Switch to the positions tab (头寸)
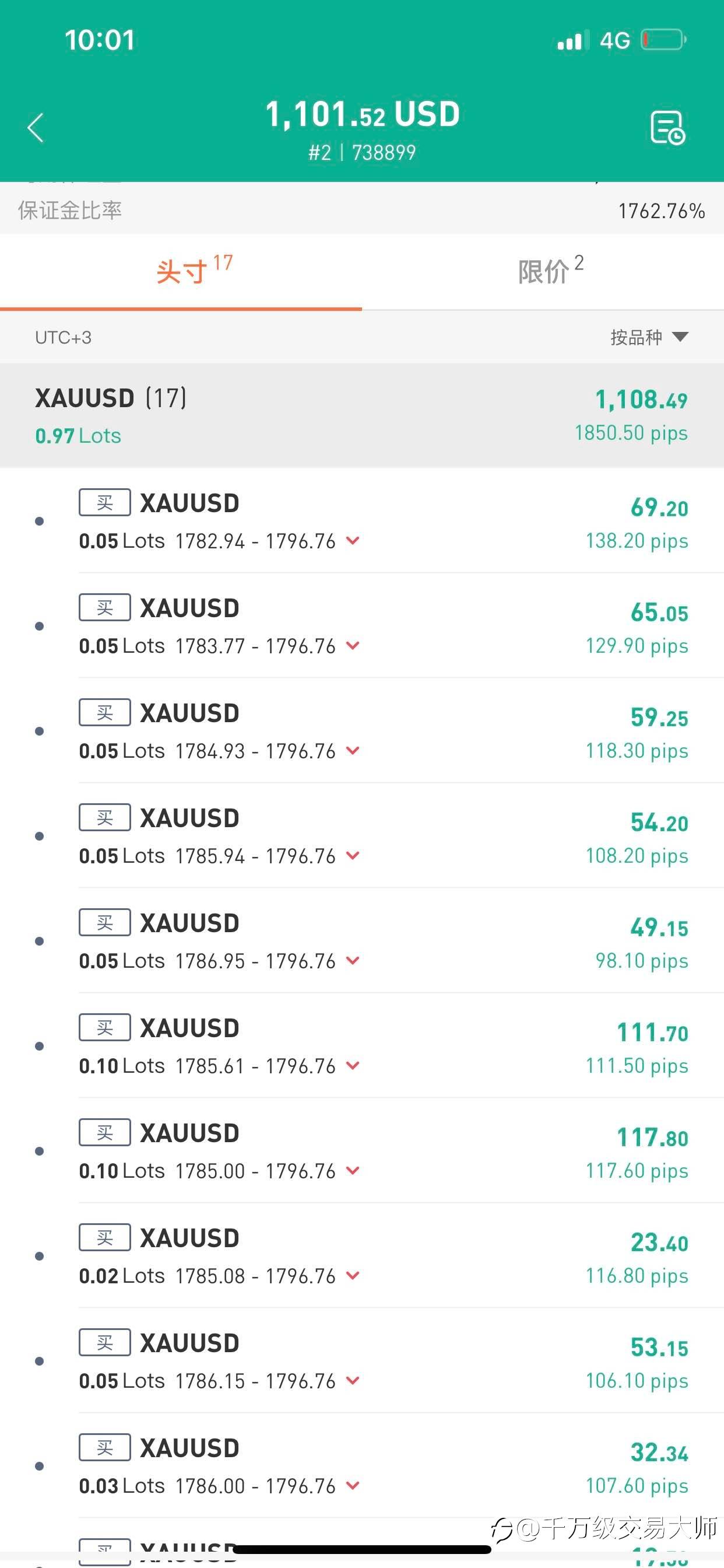 194,271
